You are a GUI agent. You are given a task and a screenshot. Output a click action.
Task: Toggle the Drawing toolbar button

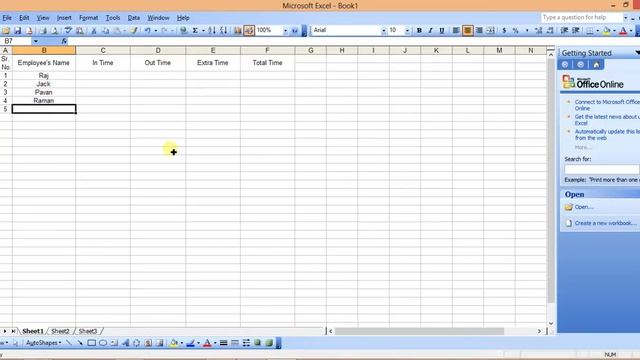coord(249,31)
